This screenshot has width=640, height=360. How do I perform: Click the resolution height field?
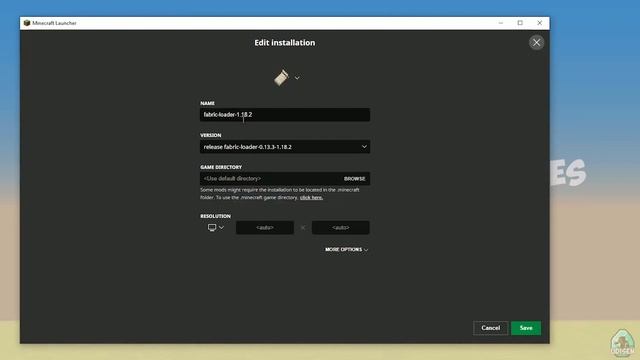point(341,228)
